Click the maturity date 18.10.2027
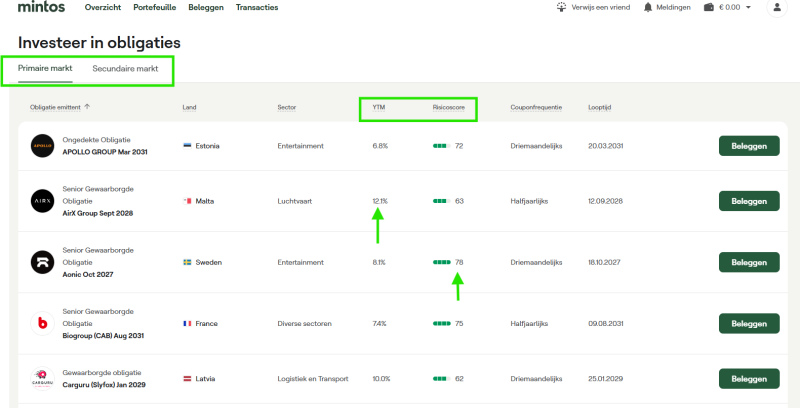 (604, 262)
